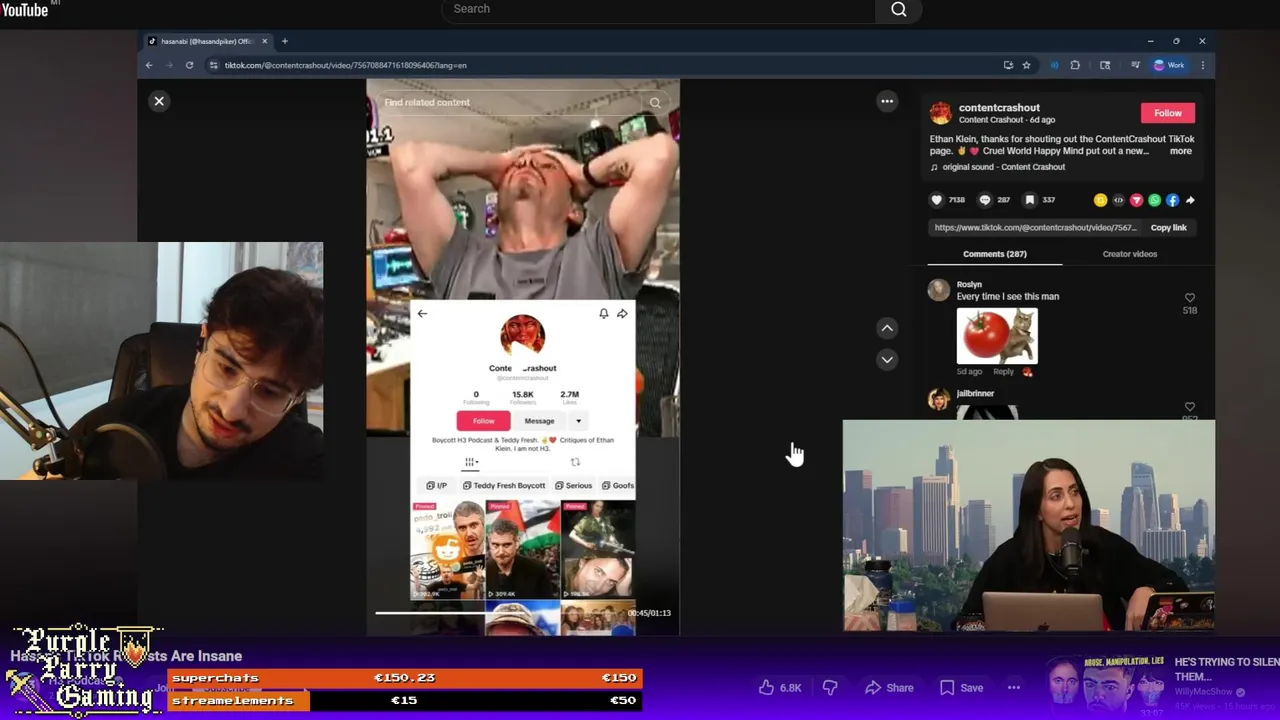This screenshot has height=720, width=1280.
Task: Like jailbrinner's comment
Action: click(1190, 407)
